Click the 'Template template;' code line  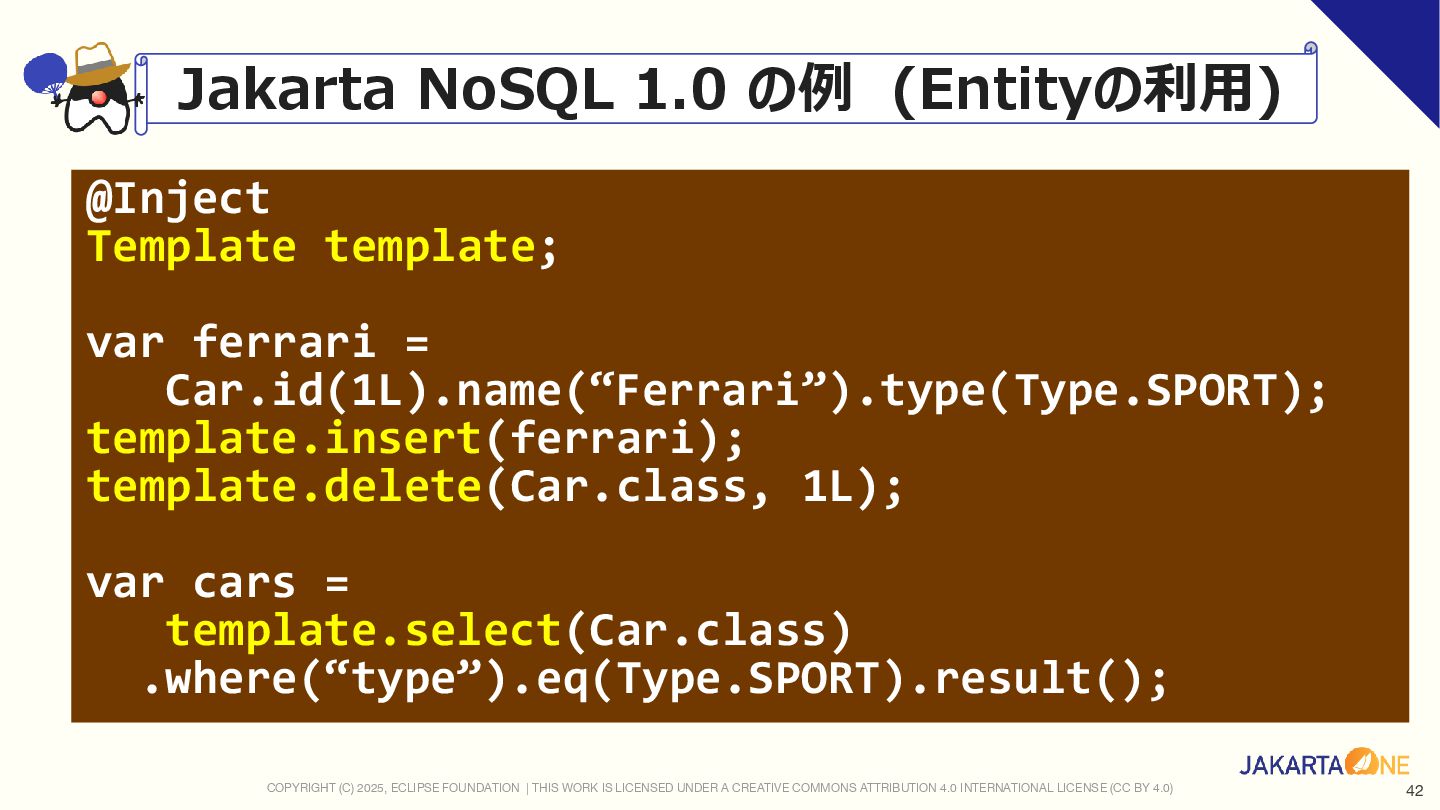(x=322, y=246)
